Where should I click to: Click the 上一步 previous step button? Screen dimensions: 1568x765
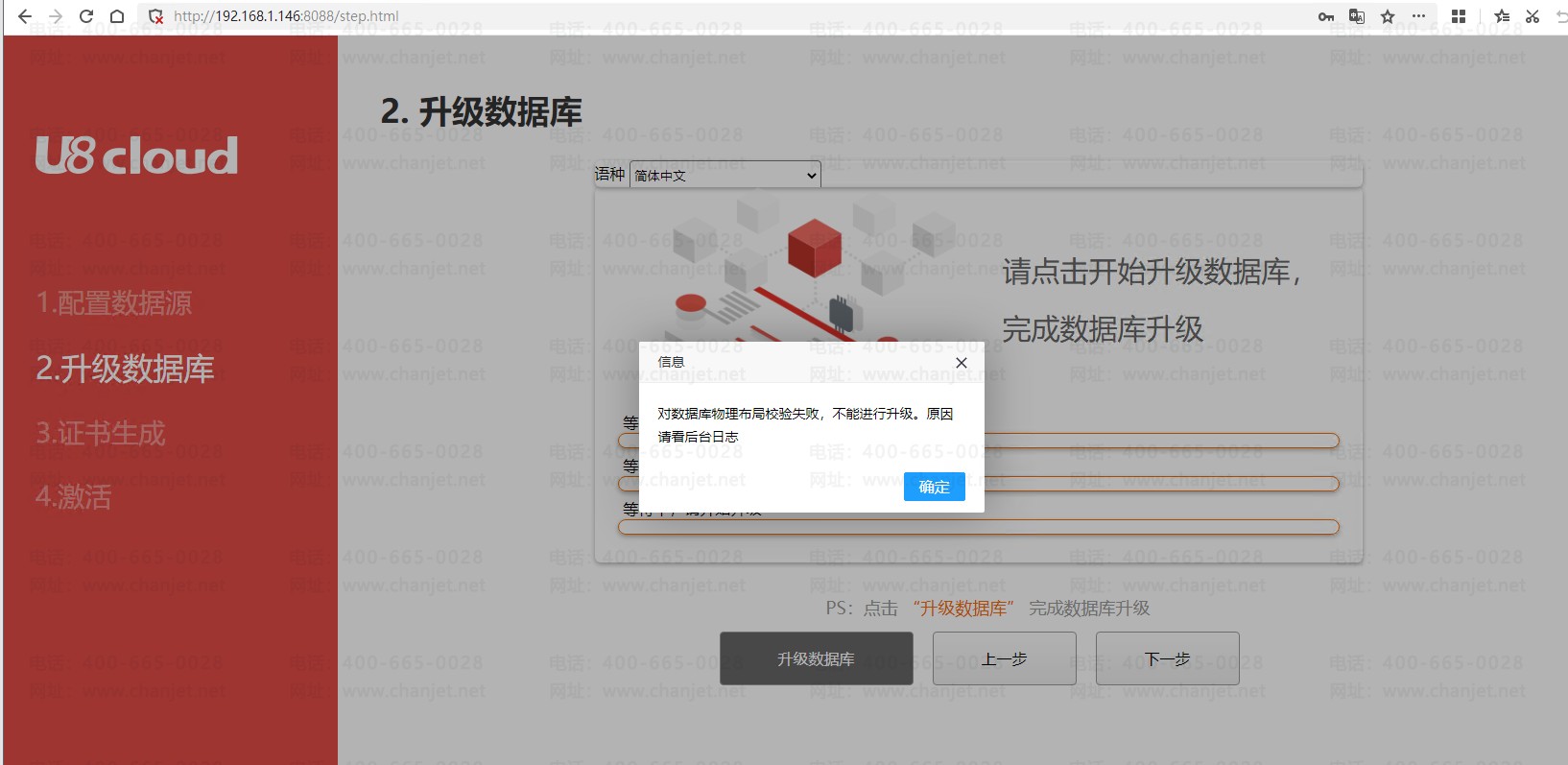(1005, 658)
